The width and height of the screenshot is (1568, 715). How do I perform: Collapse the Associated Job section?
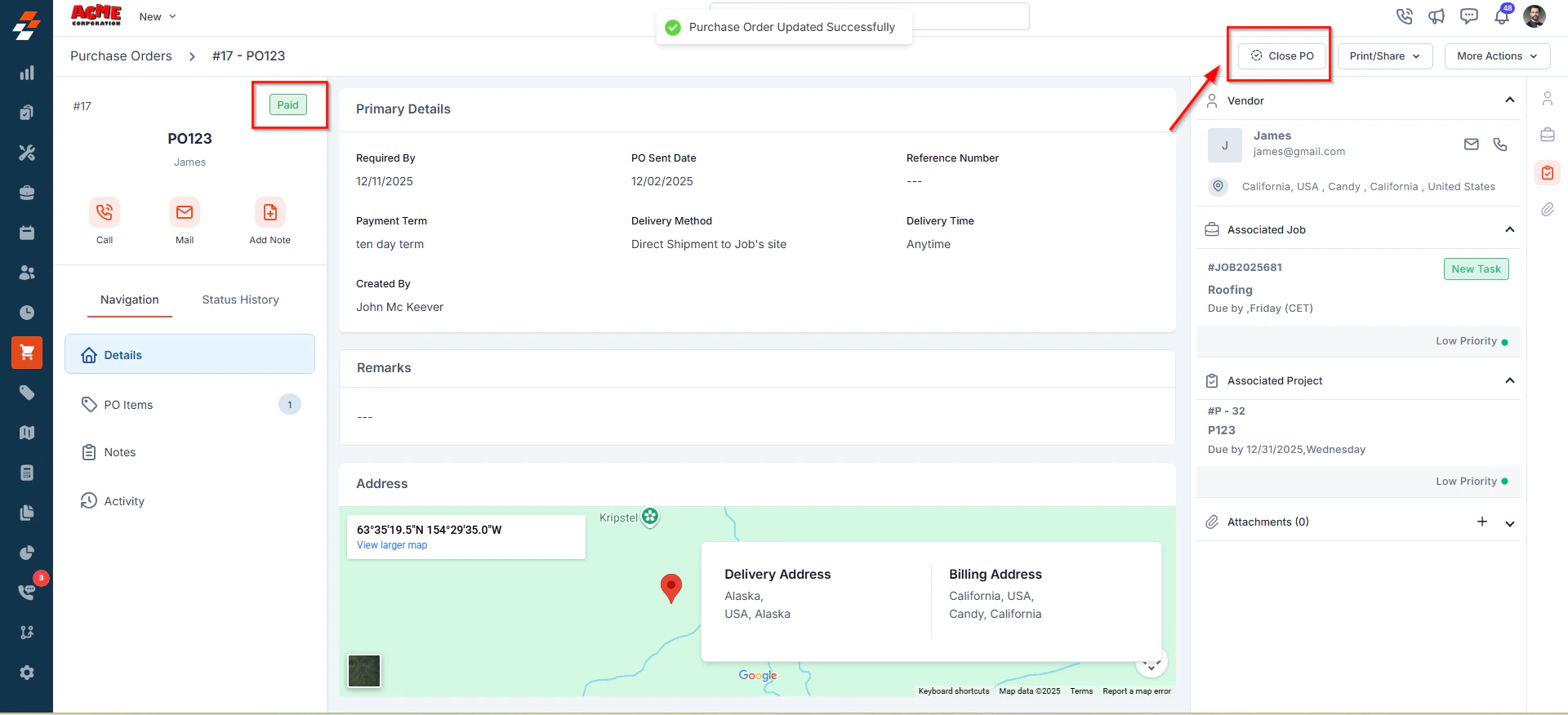1510,229
